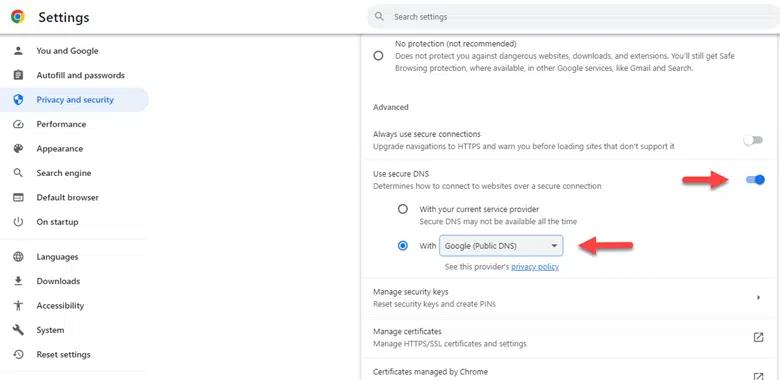This screenshot has height=380, width=780.
Task: Click the Default browser window icon
Action: [18, 197]
